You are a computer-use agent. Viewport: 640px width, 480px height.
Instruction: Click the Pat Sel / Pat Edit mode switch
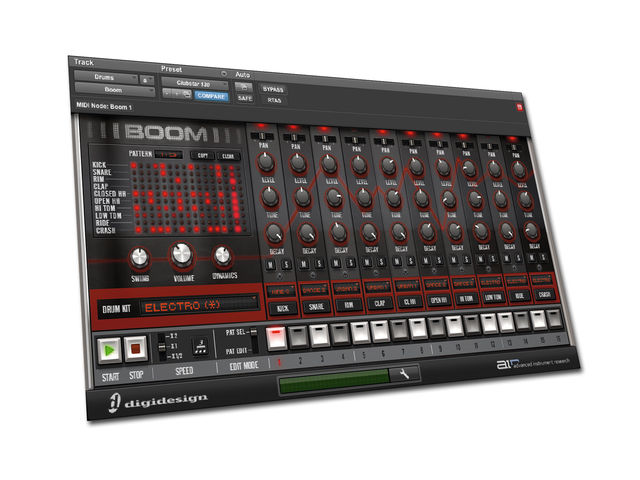255,340
